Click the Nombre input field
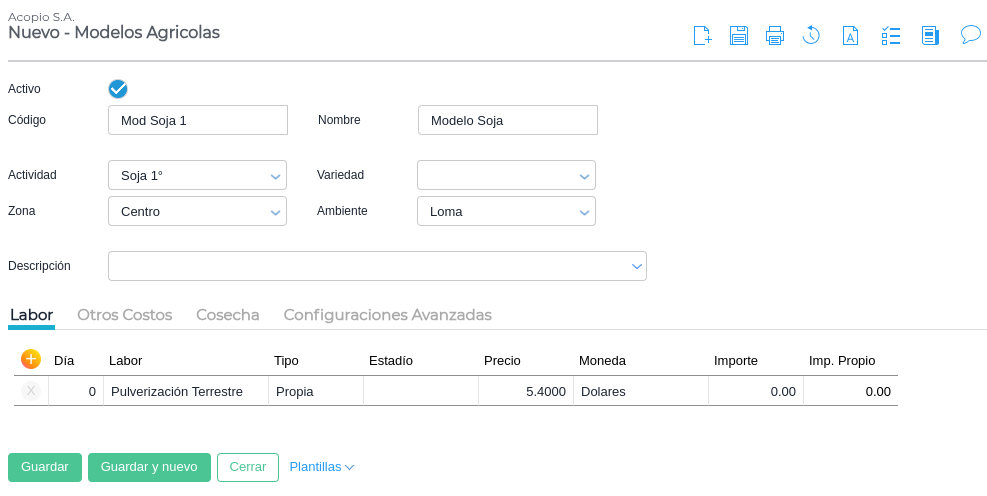Image resolution: width=987 pixels, height=496 pixels. [507, 120]
